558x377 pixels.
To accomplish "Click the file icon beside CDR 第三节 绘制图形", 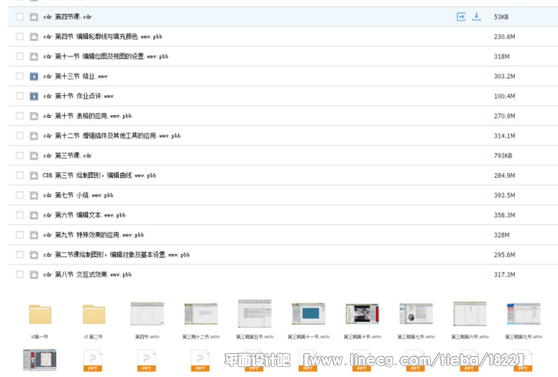I will click(x=34, y=176).
